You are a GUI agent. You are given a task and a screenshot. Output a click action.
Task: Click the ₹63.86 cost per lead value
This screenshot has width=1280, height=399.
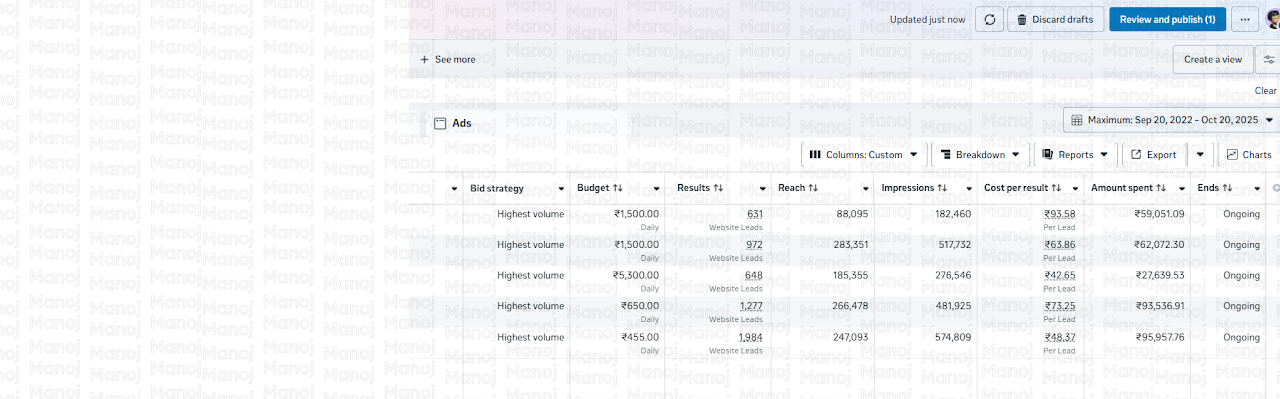1060,245
